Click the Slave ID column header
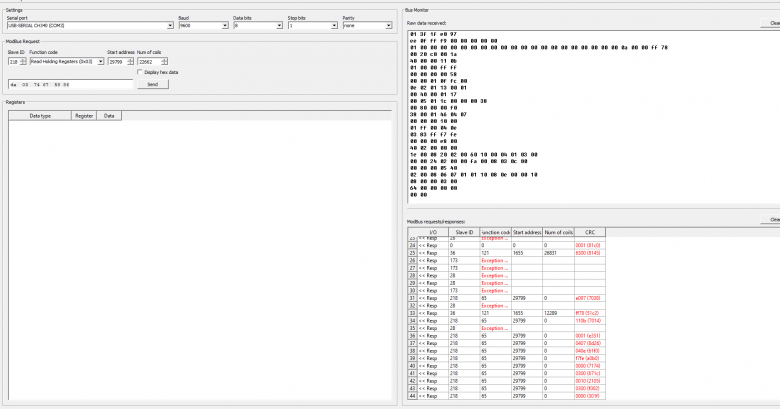The image size is (780, 409). [x=464, y=232]
